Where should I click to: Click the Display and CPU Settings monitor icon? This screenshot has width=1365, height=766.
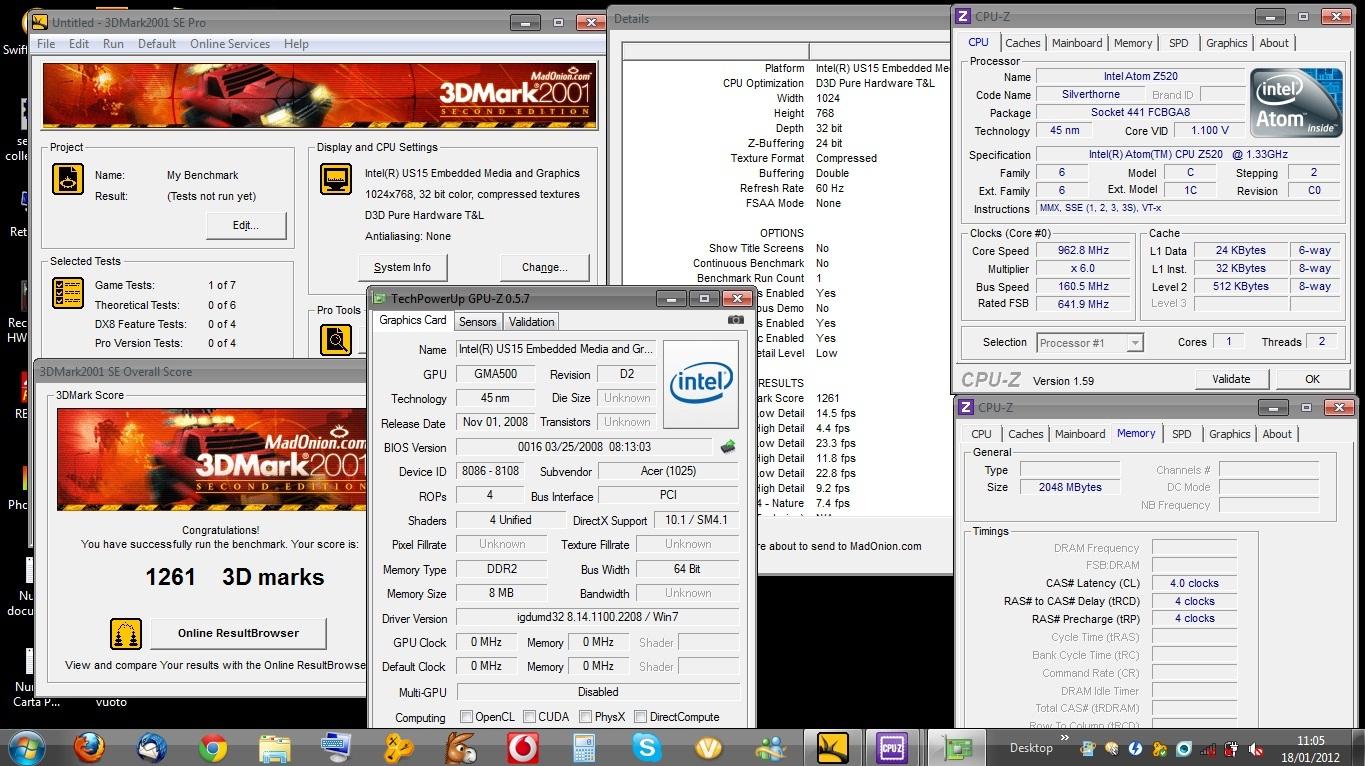pyautogui.click(x=336, y=179)
